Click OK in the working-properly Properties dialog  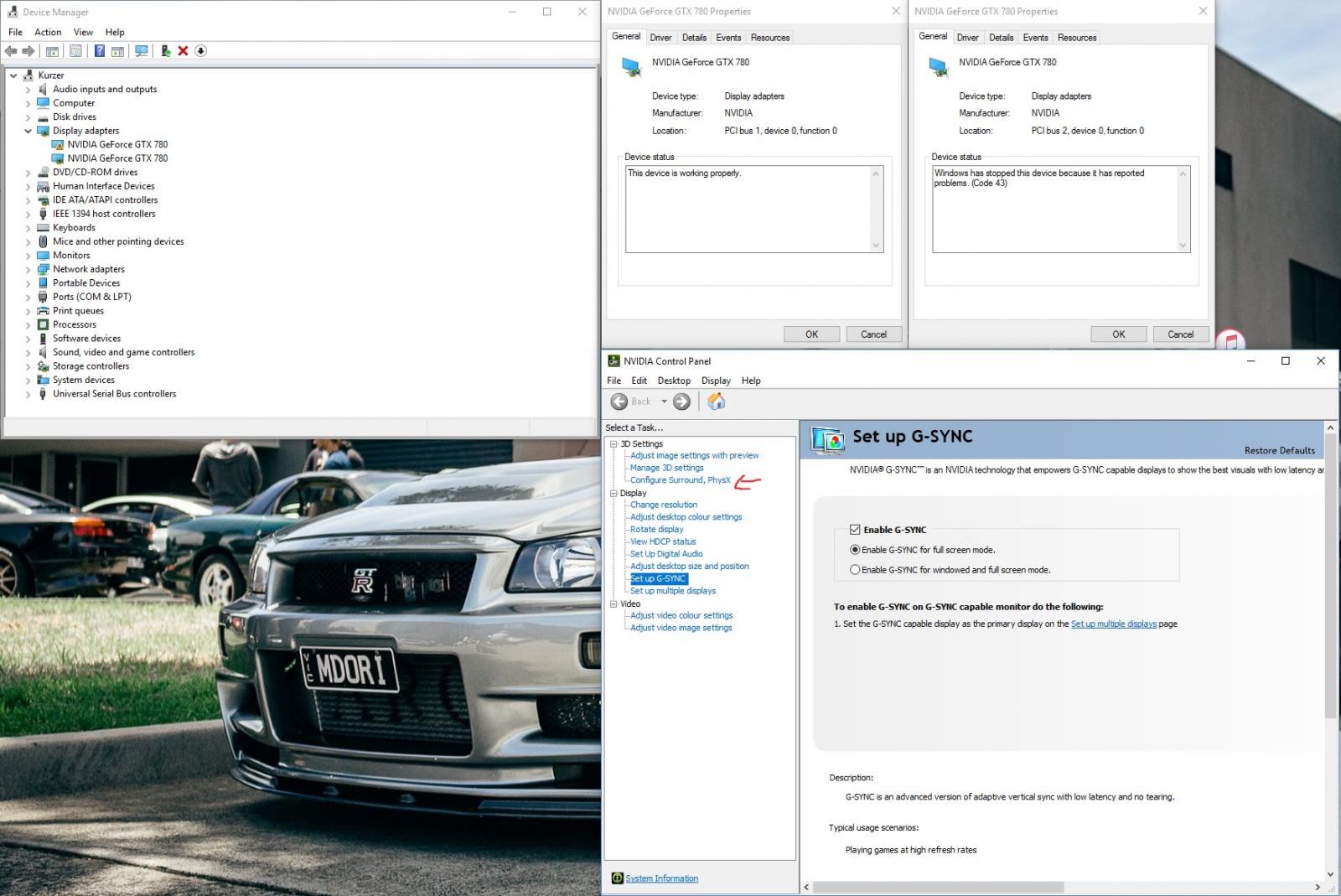tap(811, 334)
